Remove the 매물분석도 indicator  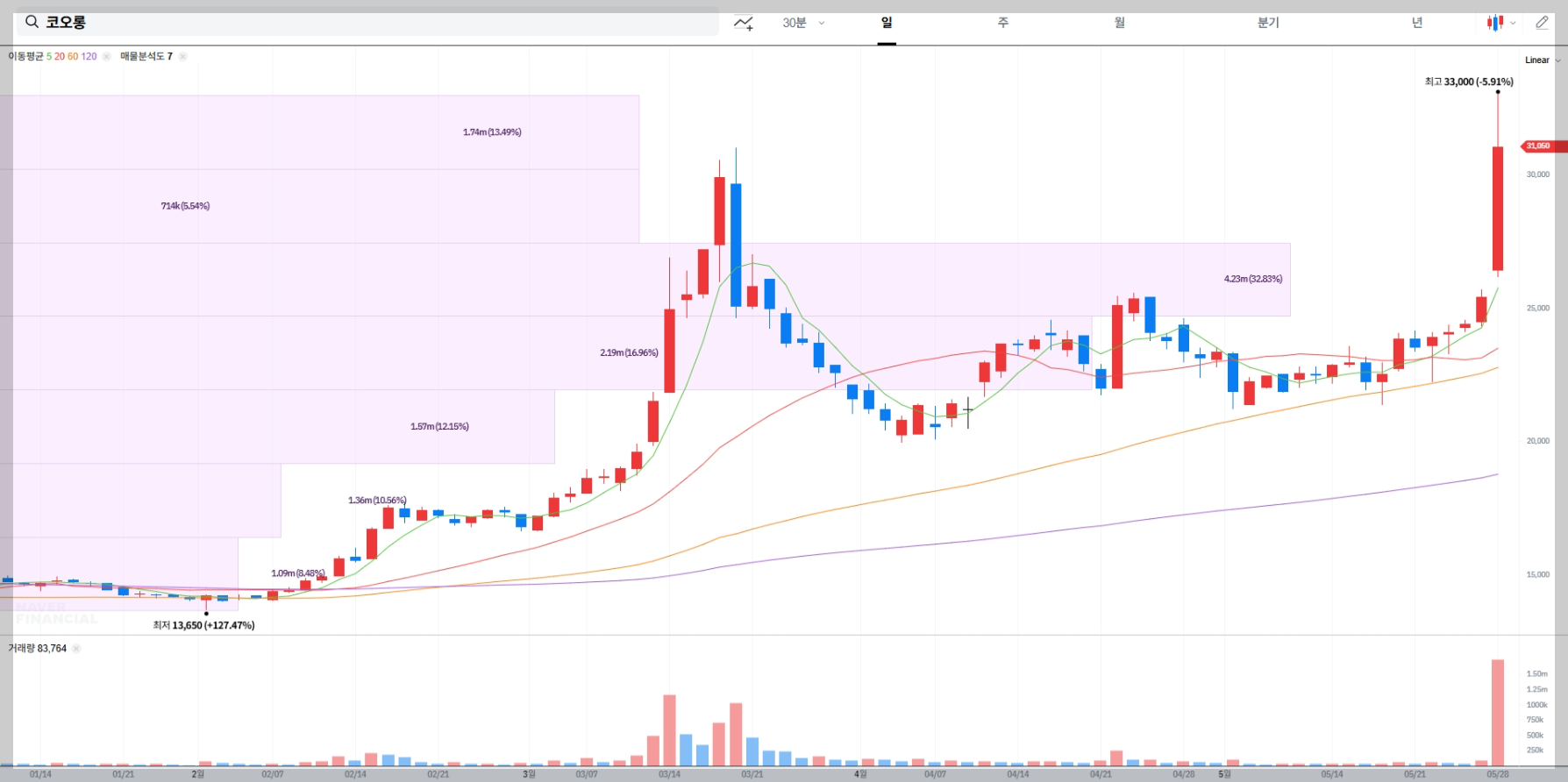coord(182,56)
